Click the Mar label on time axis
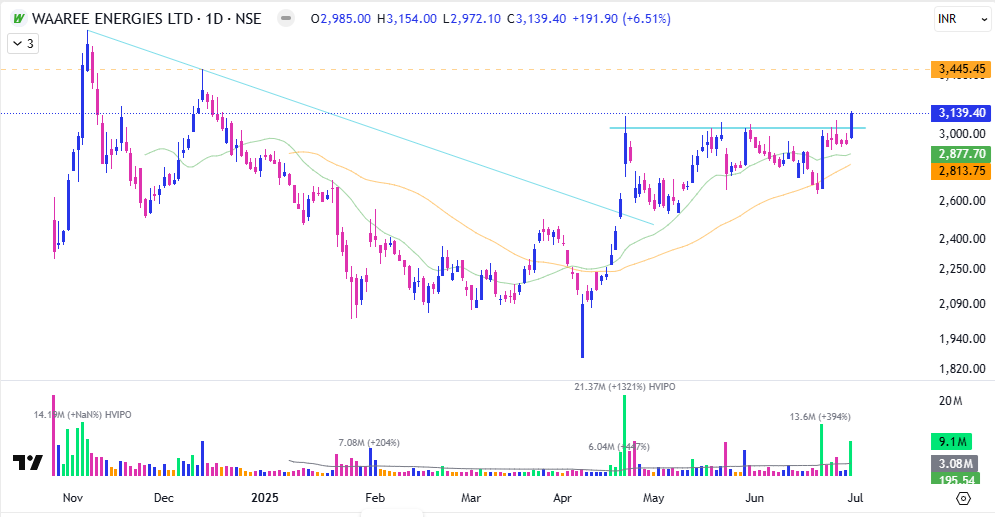This screenshot has width=995, height=517. tap(470, 498)
